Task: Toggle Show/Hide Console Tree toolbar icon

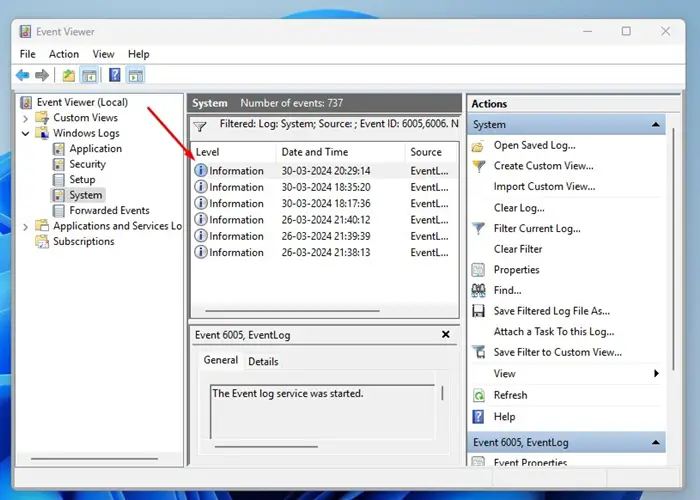Action: tap(89, 75)
